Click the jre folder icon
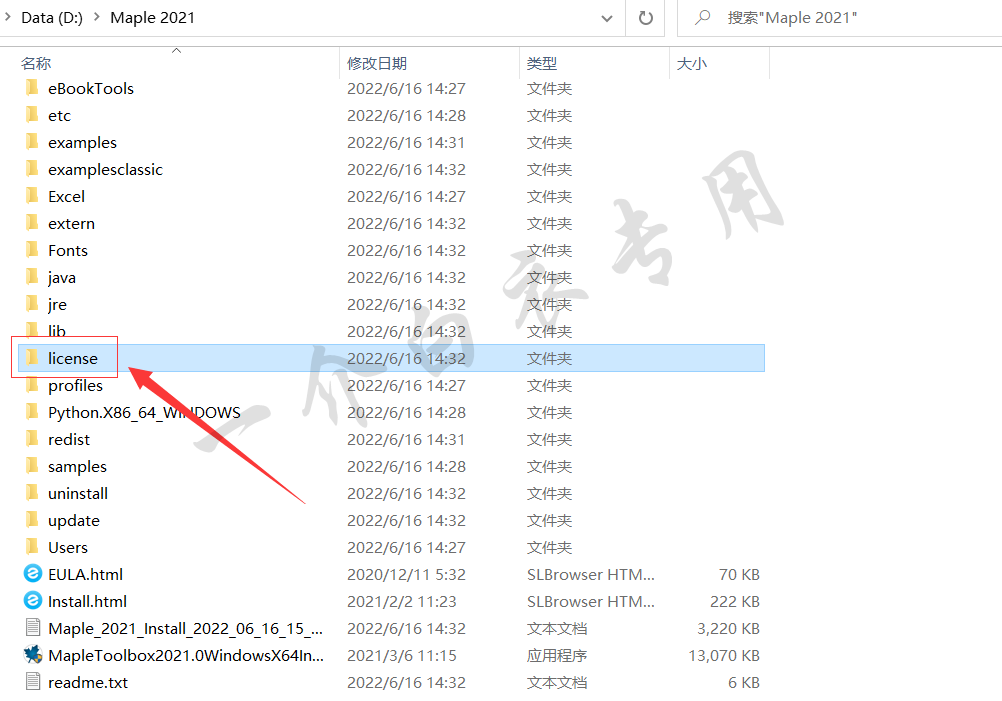 coord(33,304)
